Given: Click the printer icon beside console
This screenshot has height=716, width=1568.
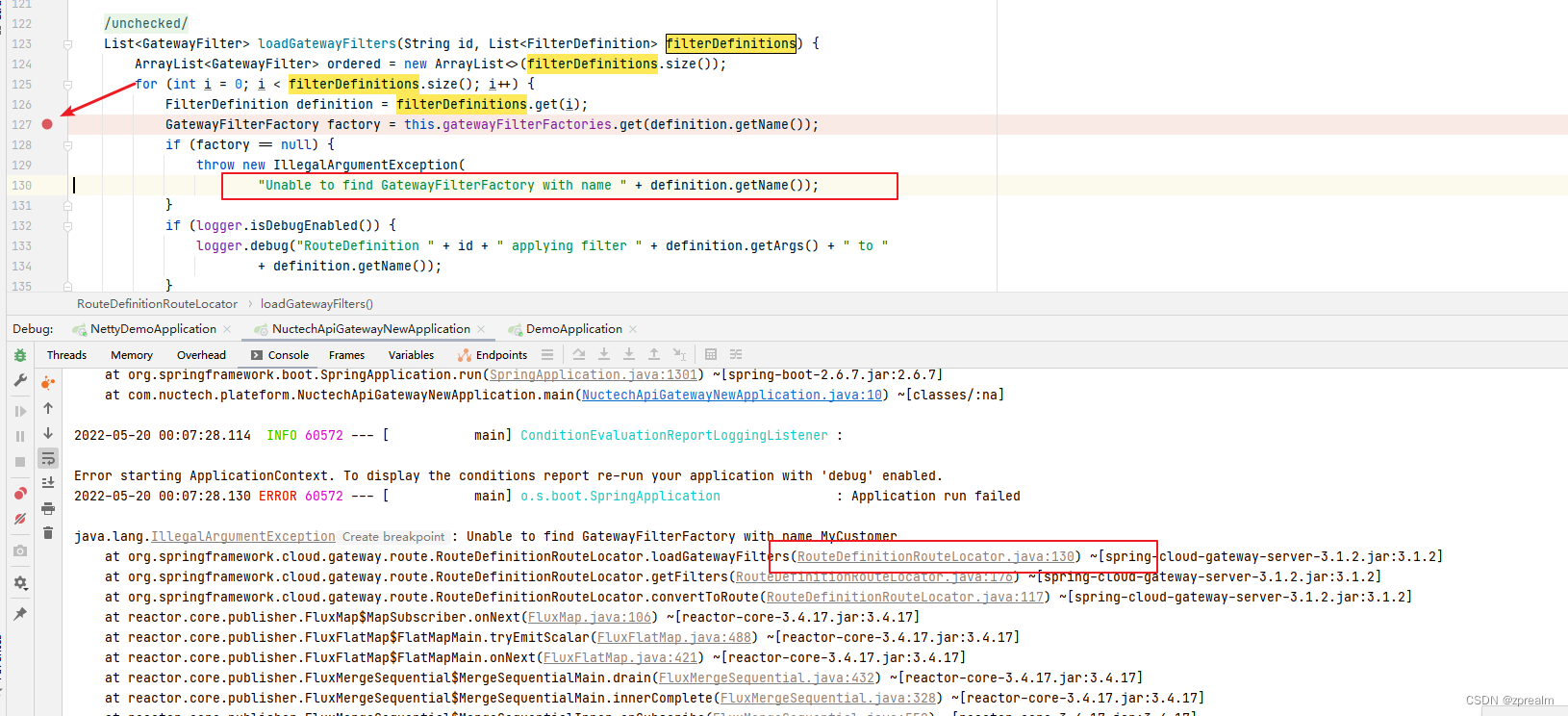Looking at the screenshot, I should 48,508.
